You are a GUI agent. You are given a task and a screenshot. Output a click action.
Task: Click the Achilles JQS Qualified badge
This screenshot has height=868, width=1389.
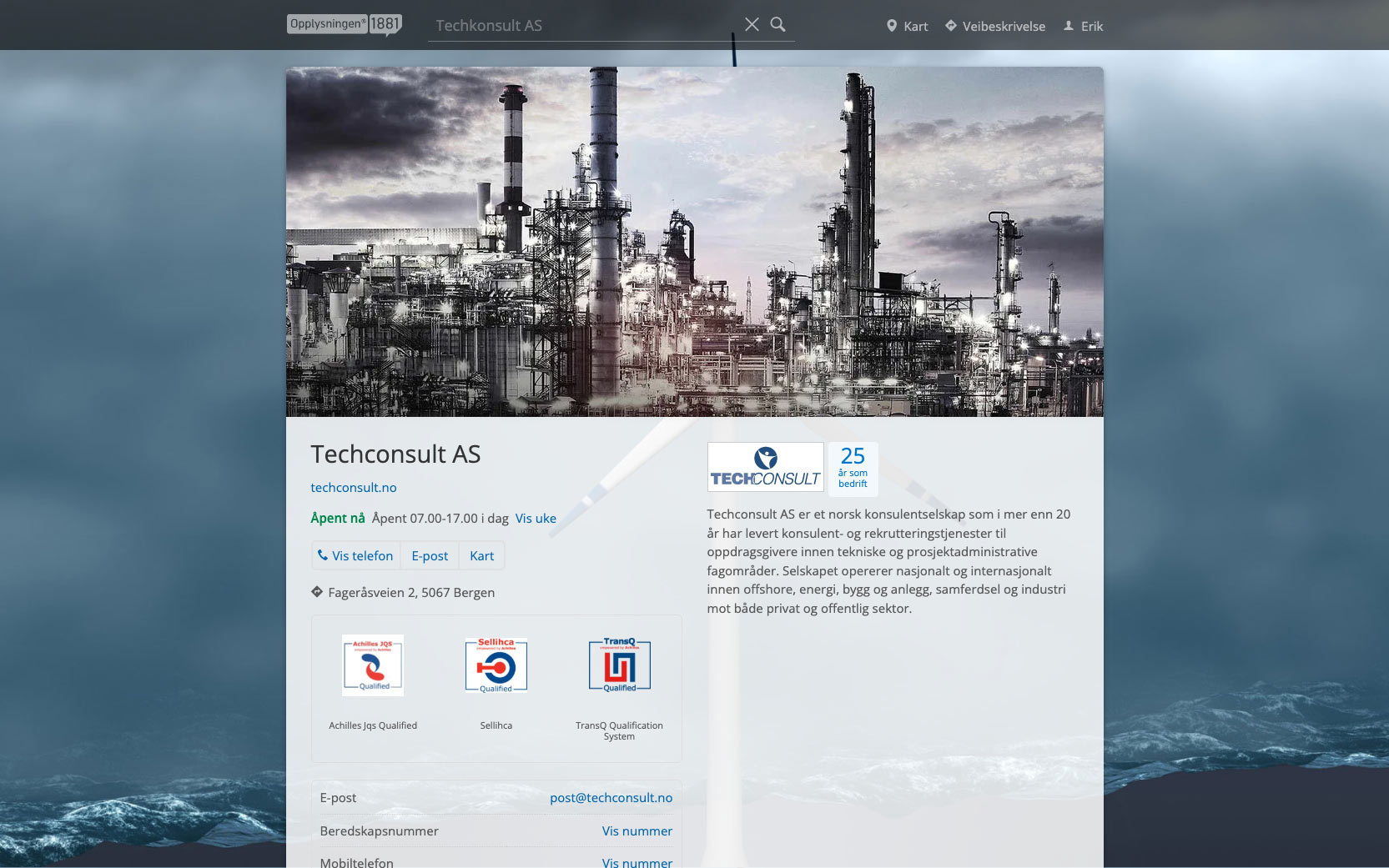pyautogui.click(x=373, y=665)
